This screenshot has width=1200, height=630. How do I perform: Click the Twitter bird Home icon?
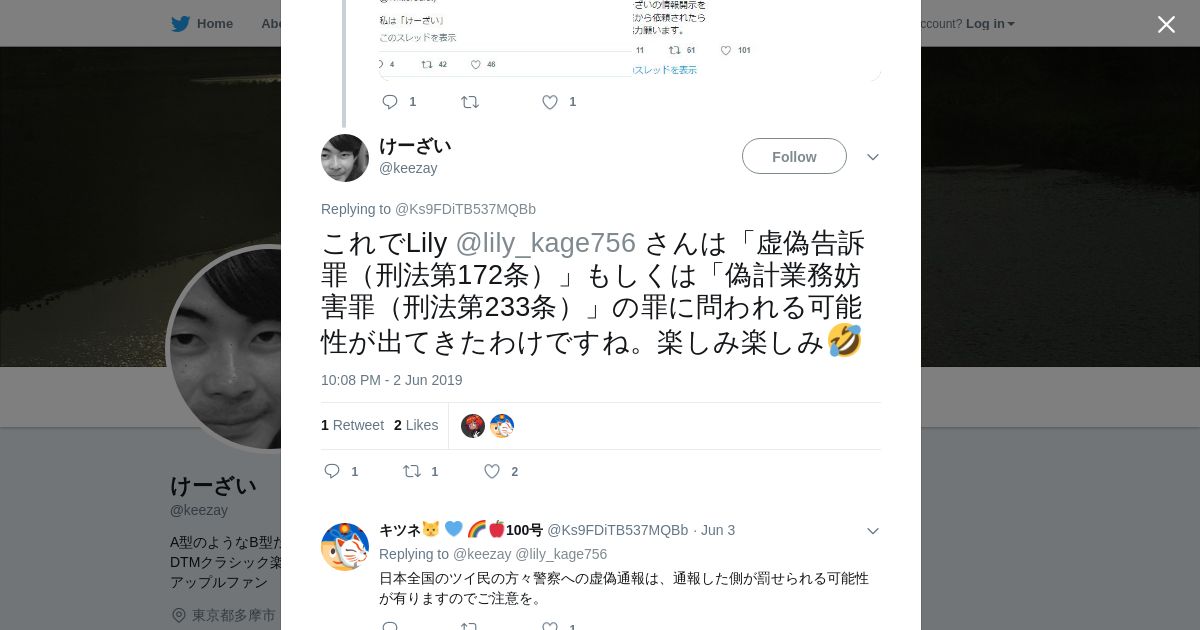tap(180, 23)
